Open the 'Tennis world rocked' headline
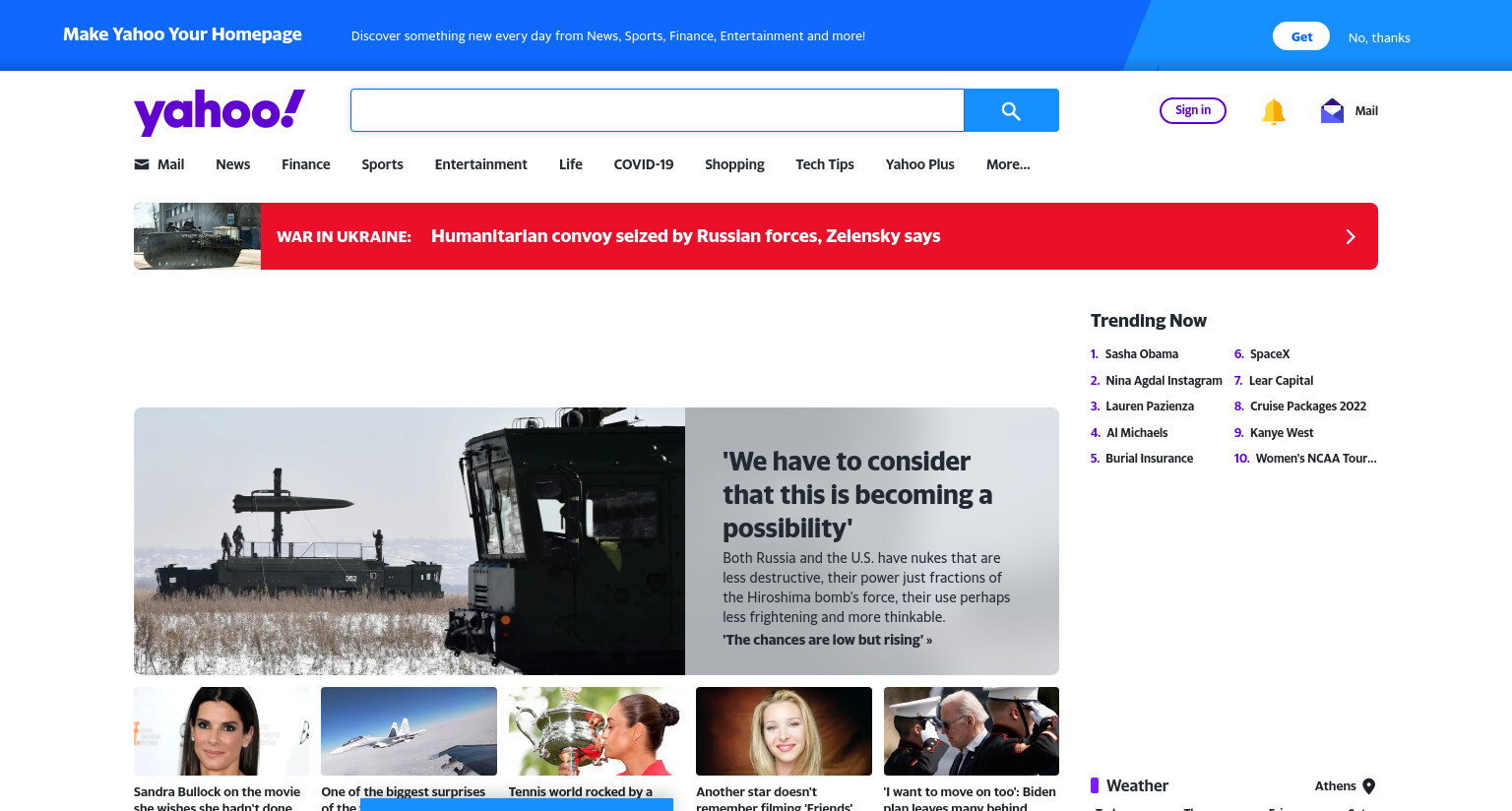Image resolution: width=1512 pixels, height=811 pixels. tap(581, 791)
